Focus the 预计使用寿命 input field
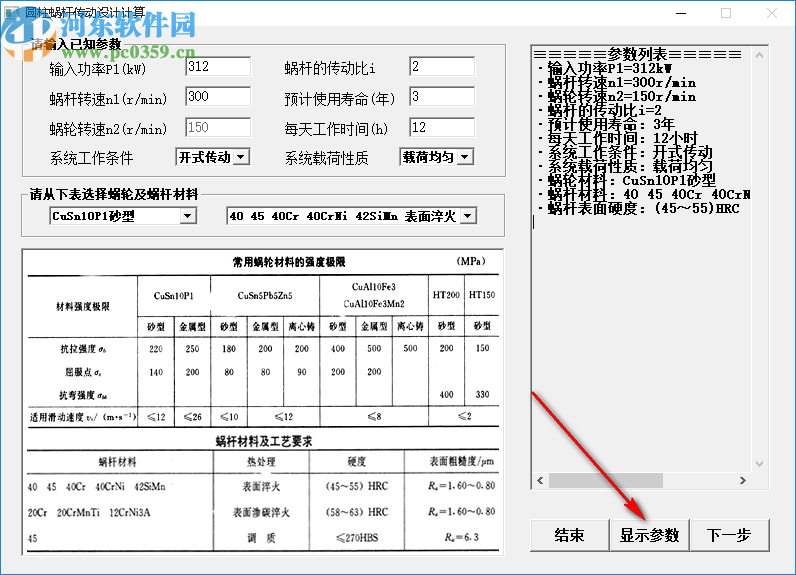 pyautogui.click(x=442, y=96)
